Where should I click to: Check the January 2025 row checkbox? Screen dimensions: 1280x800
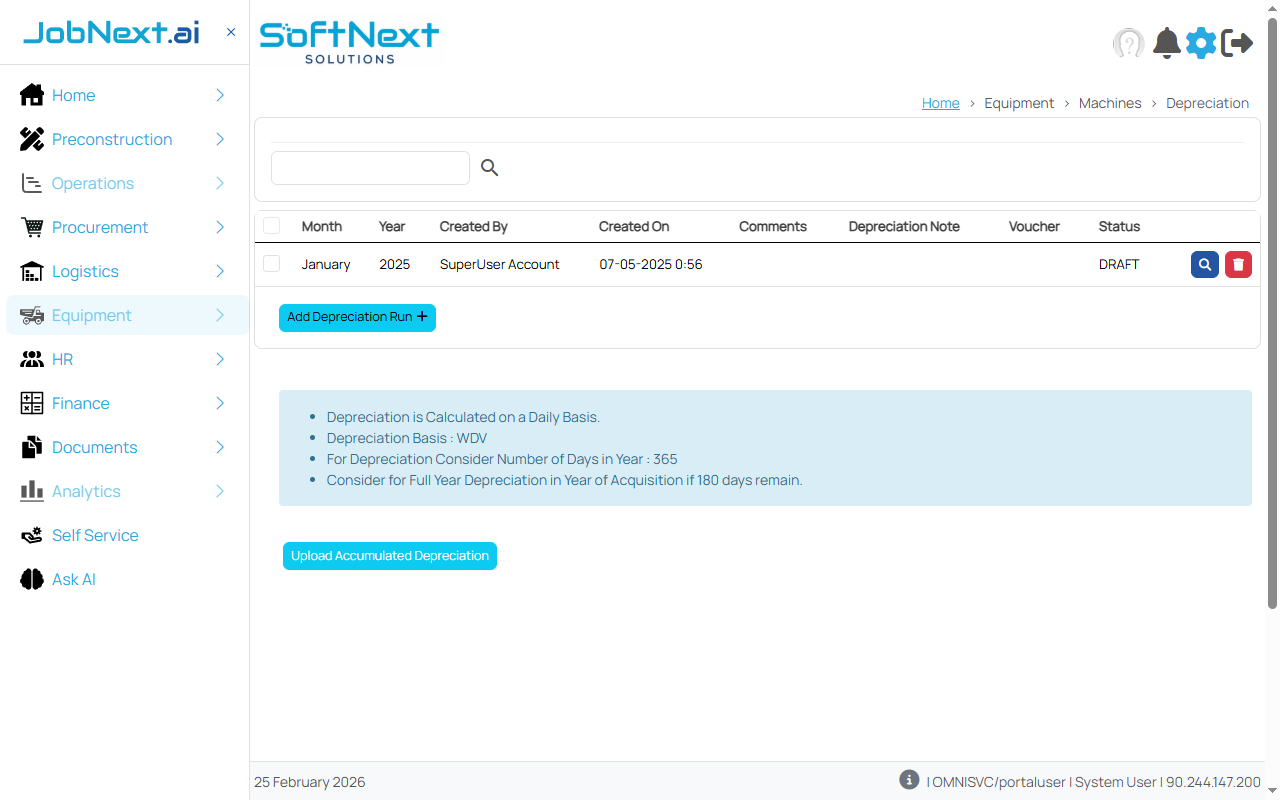click(x=271, y=264)
